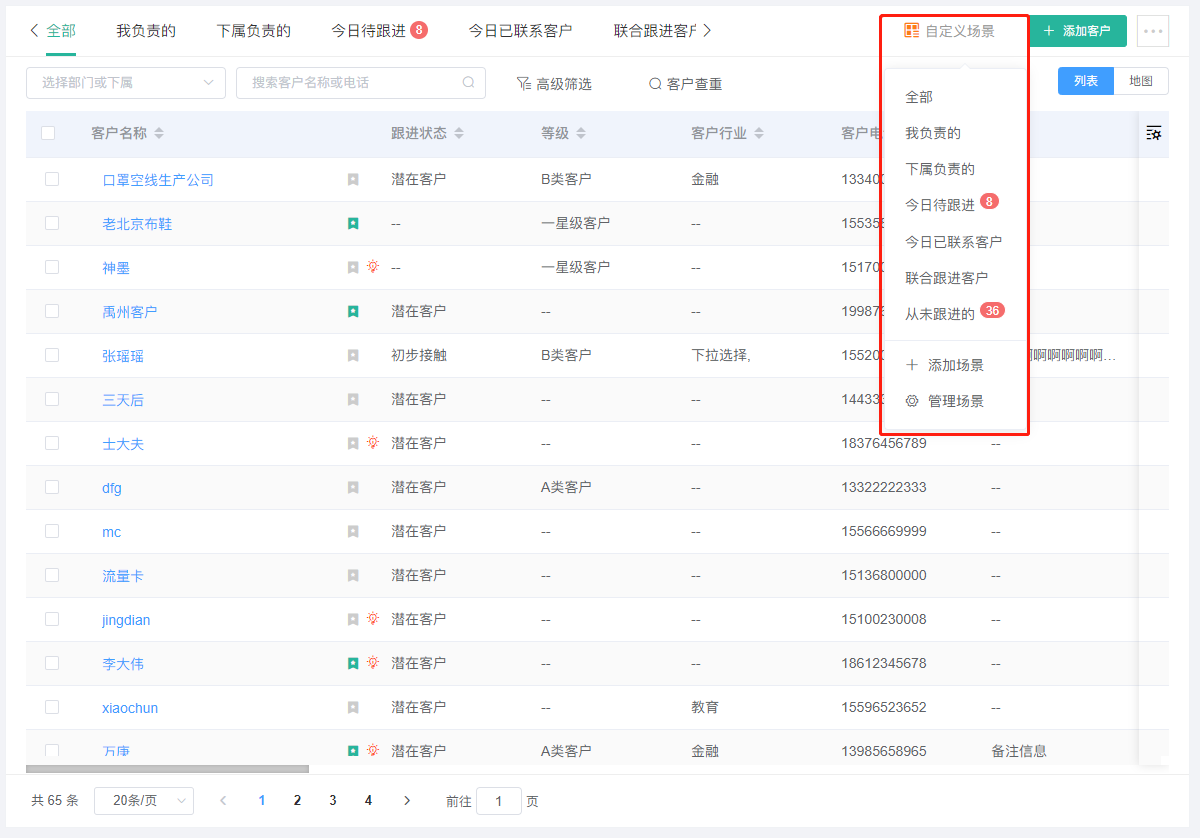Screen dimensions: 1200x838
Task: Click the more options ellipsis button
Action: 1153,31
